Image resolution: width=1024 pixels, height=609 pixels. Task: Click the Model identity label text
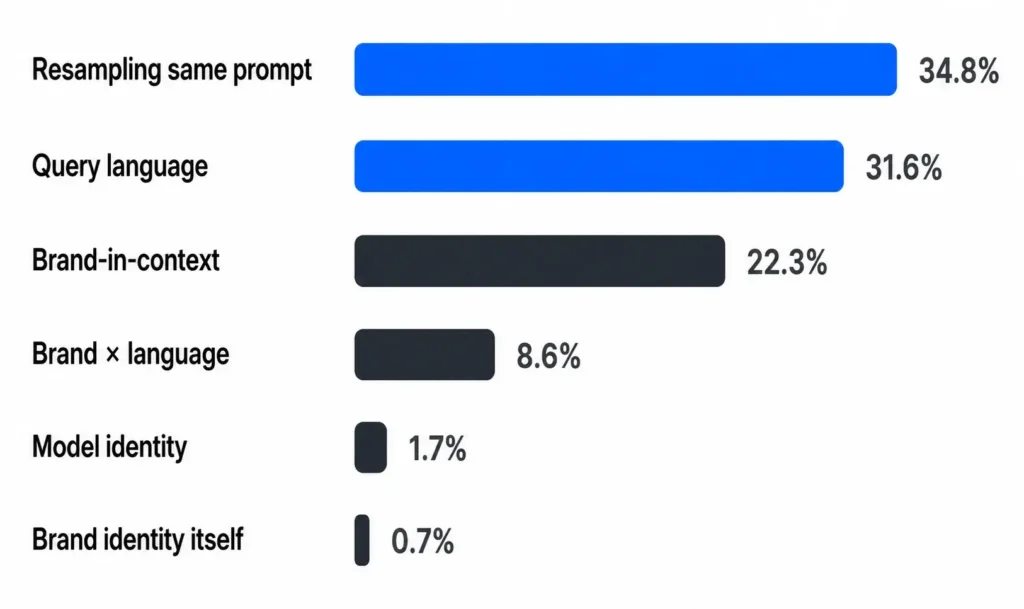click(109, 447)
